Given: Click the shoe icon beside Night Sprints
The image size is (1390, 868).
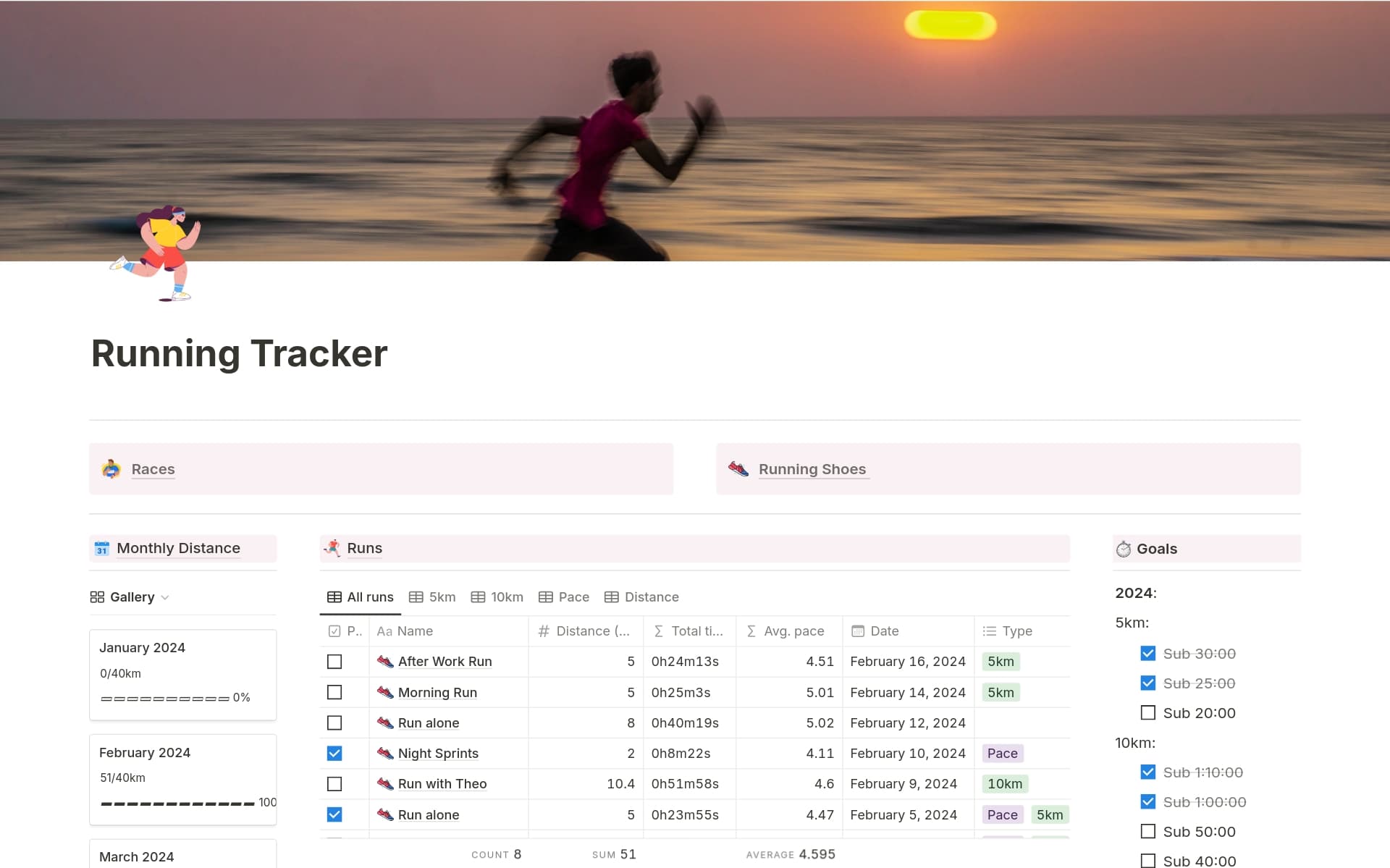Looking at the screenshot, I should pyautogui.click(x=385, y=754).
